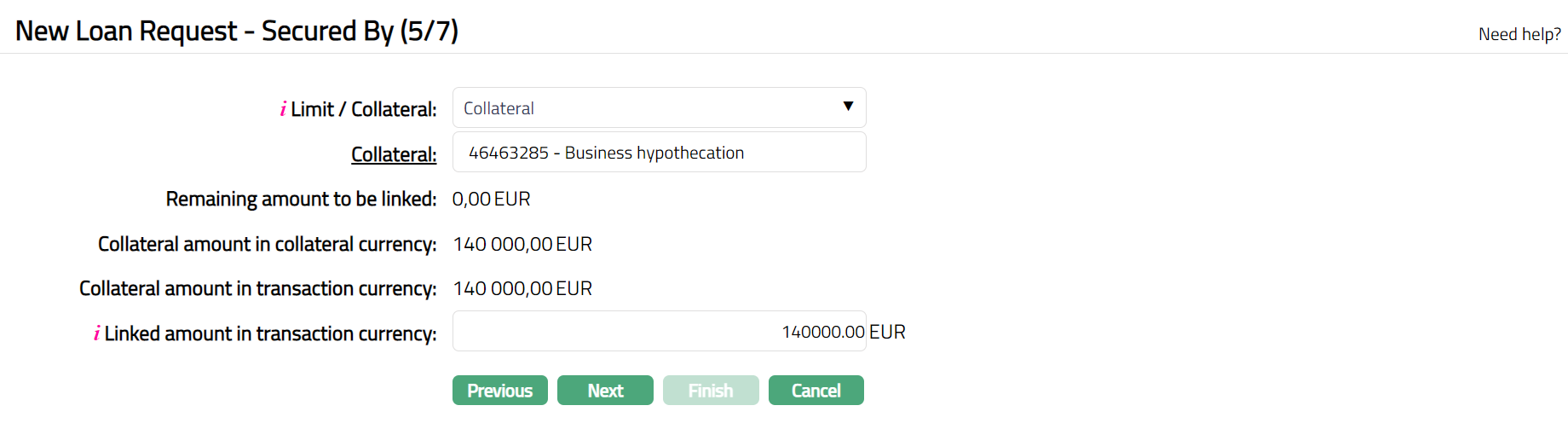The height and width of the screenshot is (423, 1568).
Task: Click EUR label after Linked amount input
Action: pos(887,333)
